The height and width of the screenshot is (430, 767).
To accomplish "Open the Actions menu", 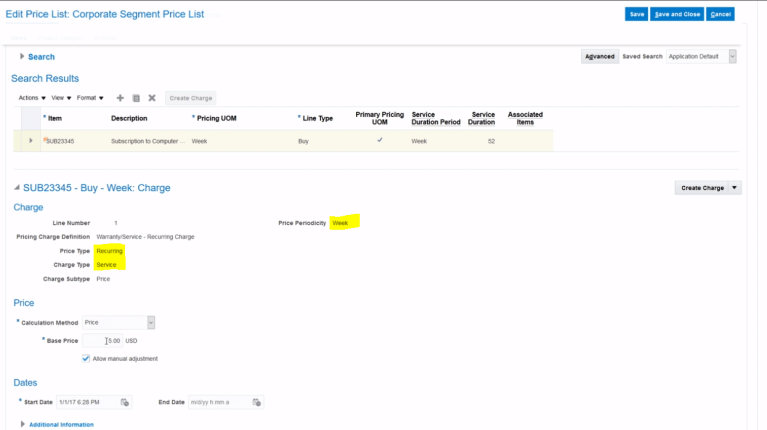I will (x=32, y=98).
